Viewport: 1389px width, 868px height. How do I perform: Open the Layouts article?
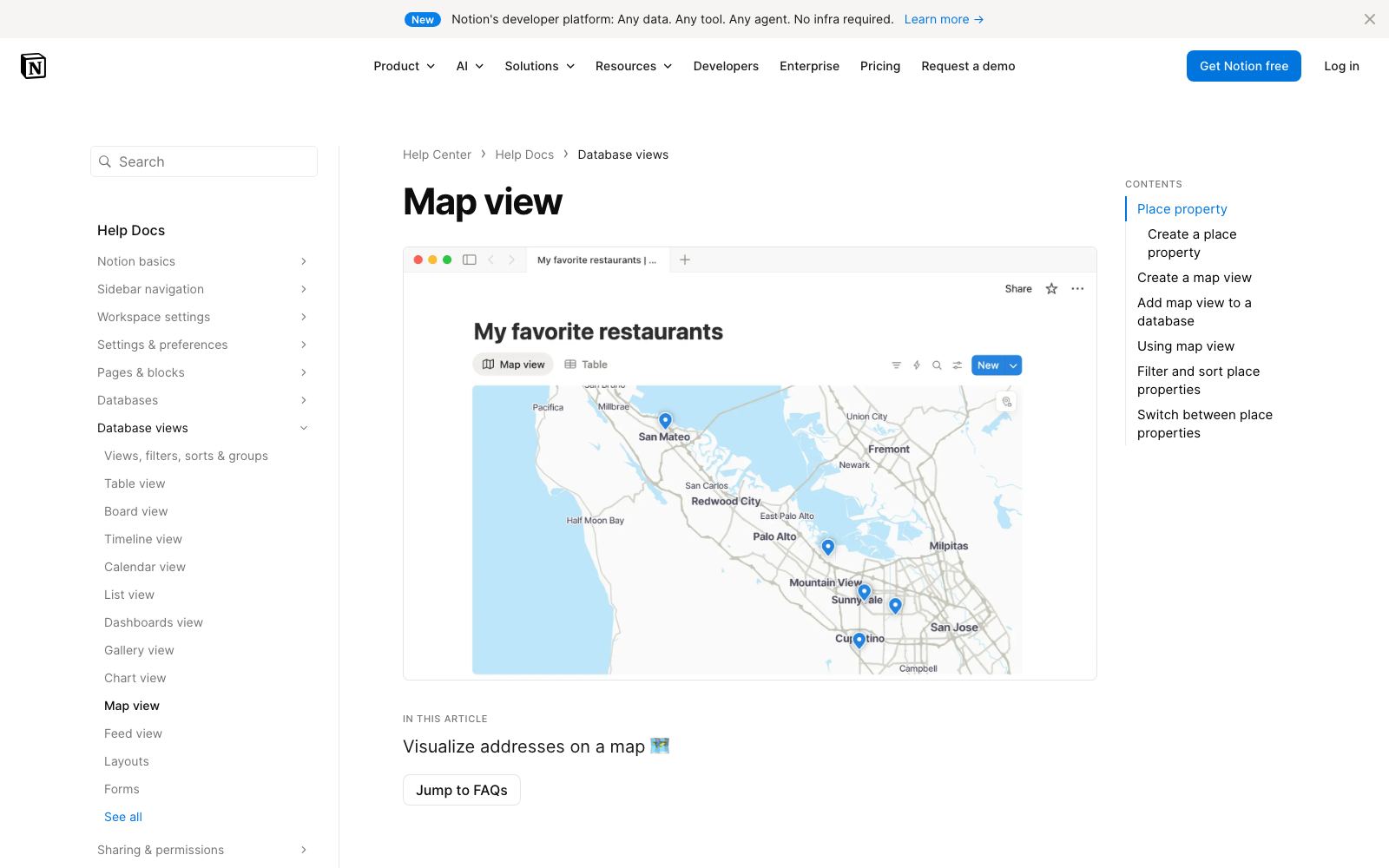[127, 761]
